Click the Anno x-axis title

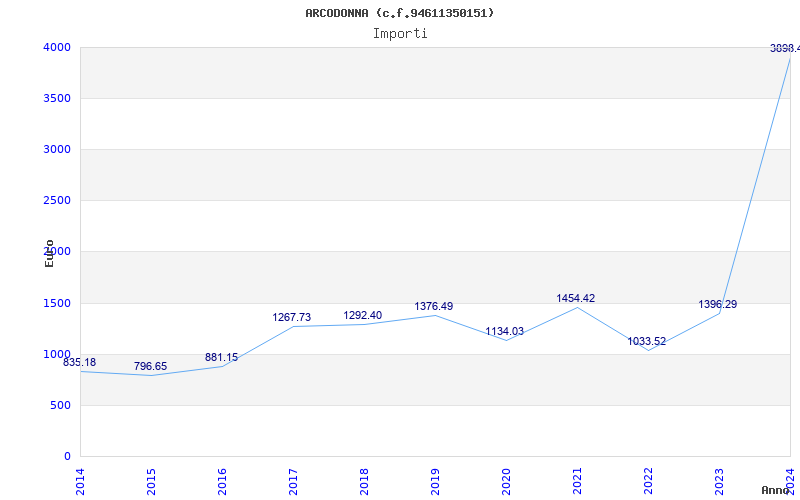776,491
